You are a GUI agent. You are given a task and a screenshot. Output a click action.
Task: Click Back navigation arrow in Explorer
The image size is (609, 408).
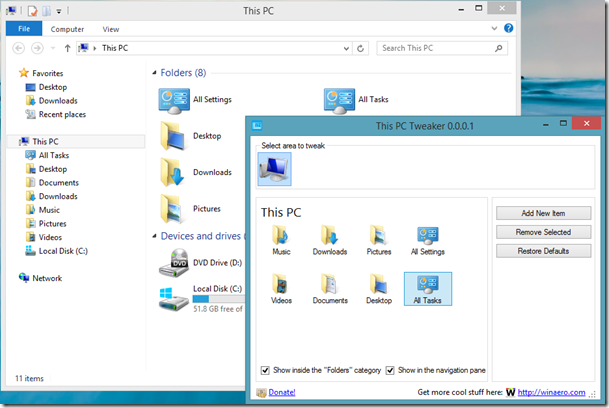[x=19, y=48]
